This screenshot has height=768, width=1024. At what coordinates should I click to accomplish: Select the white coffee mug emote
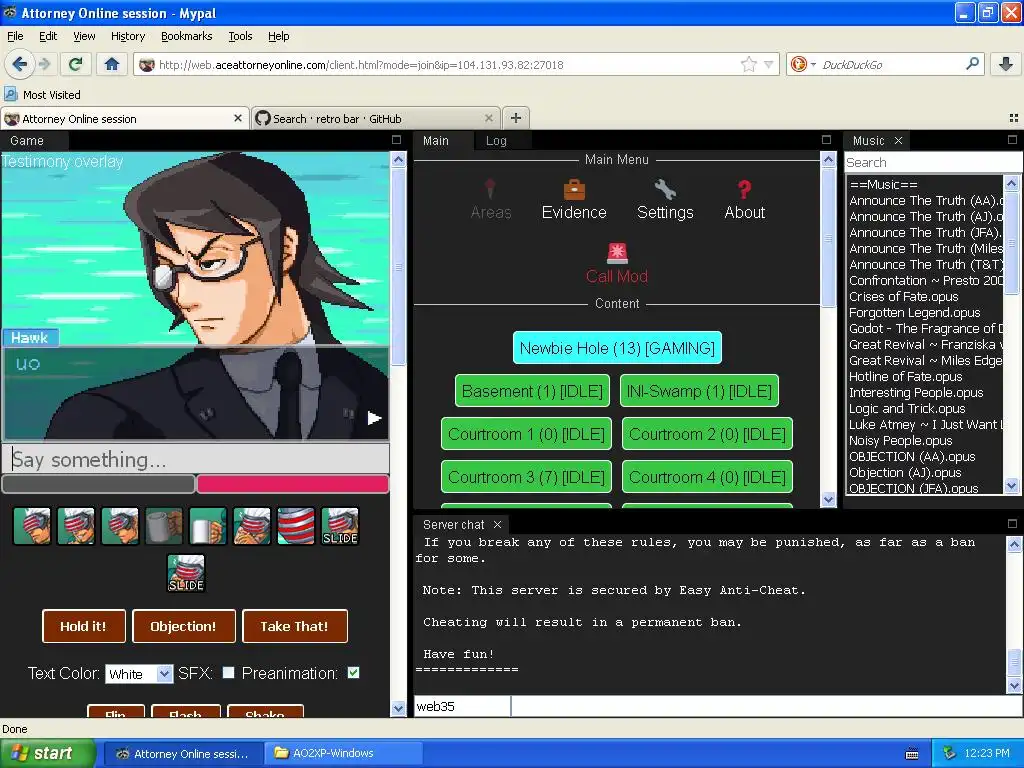(208, 526)
